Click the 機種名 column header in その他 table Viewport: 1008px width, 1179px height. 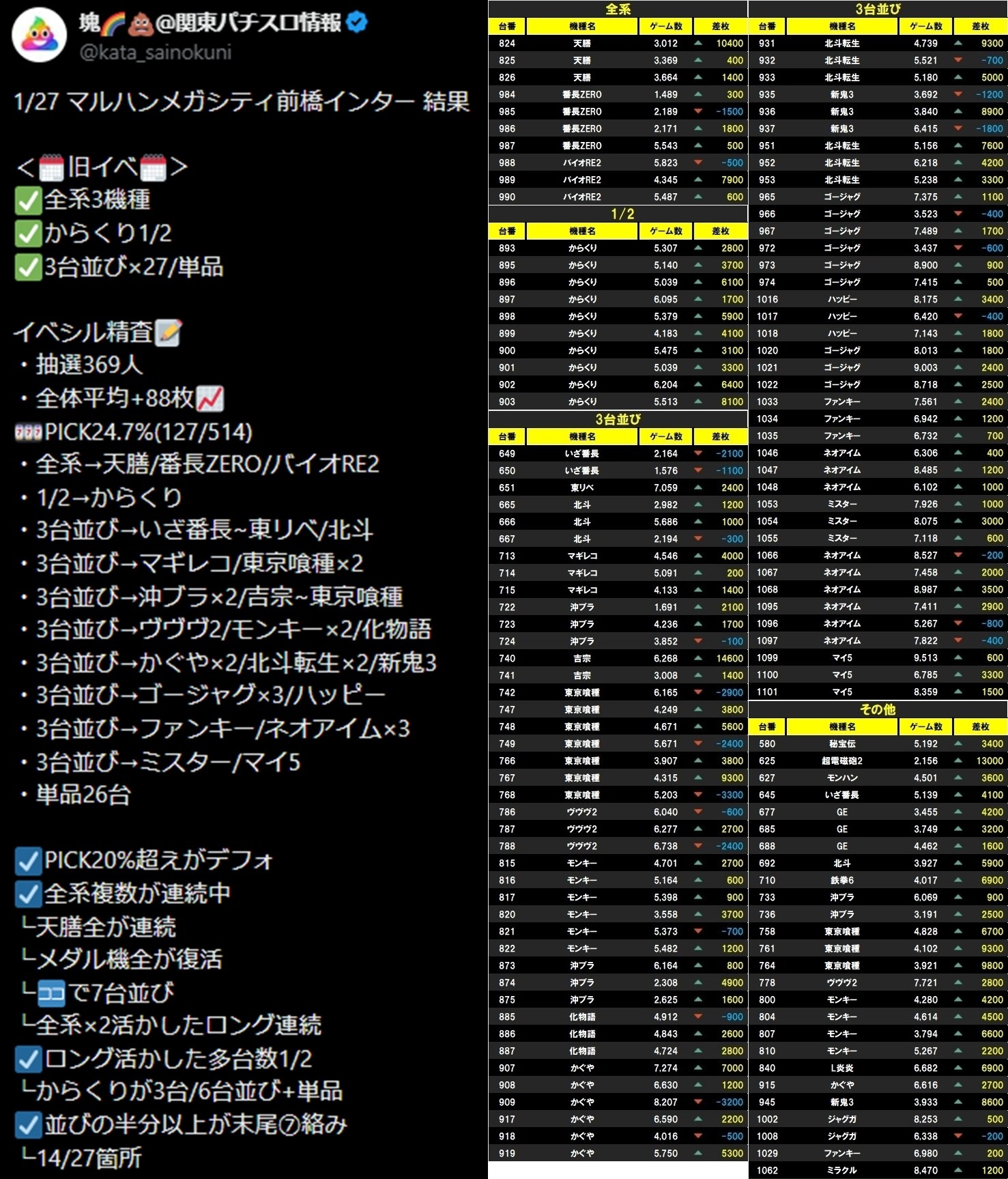pyautogui.click(x=842, y=726)
